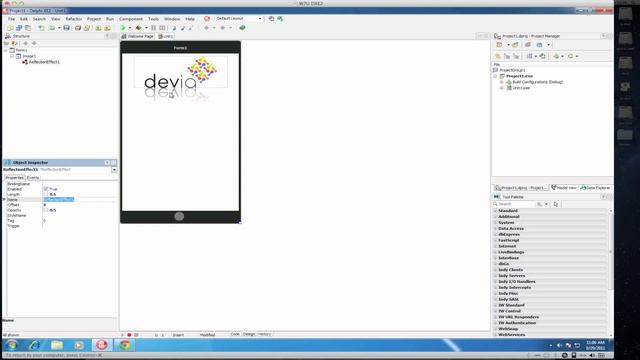Expand the Data Access category in Tool Palette

496,229
